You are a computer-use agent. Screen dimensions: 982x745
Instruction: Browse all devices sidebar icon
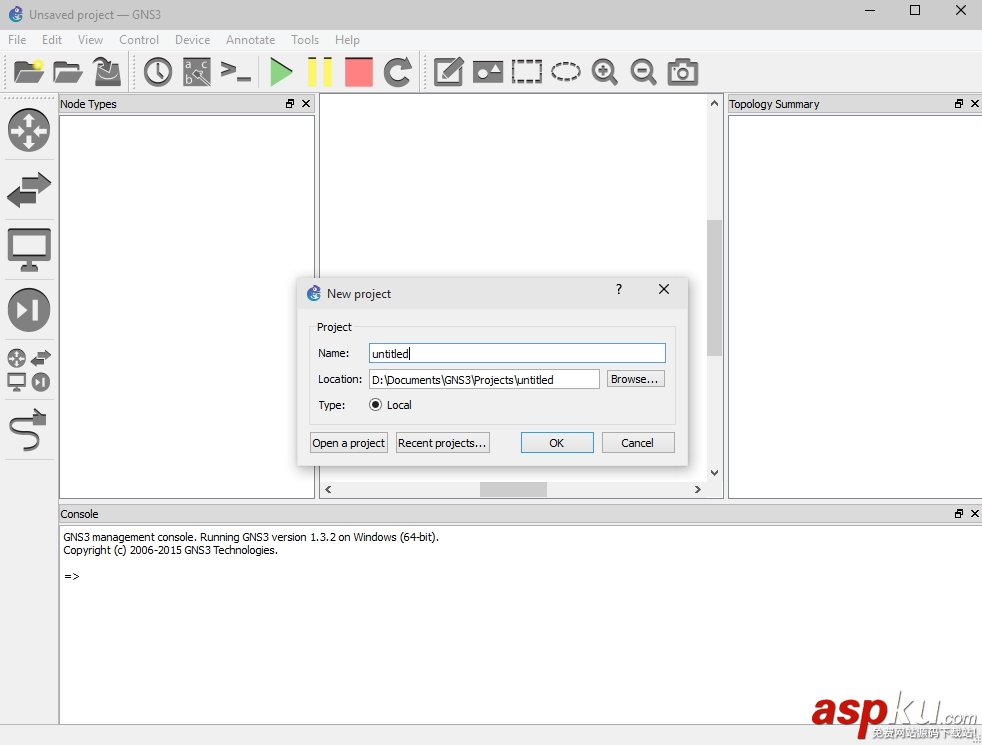coord(29,370)
